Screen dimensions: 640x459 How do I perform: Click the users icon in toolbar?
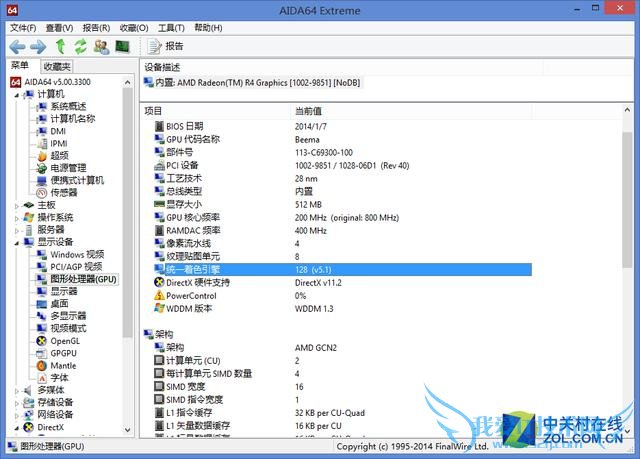[x=101, y=47]
